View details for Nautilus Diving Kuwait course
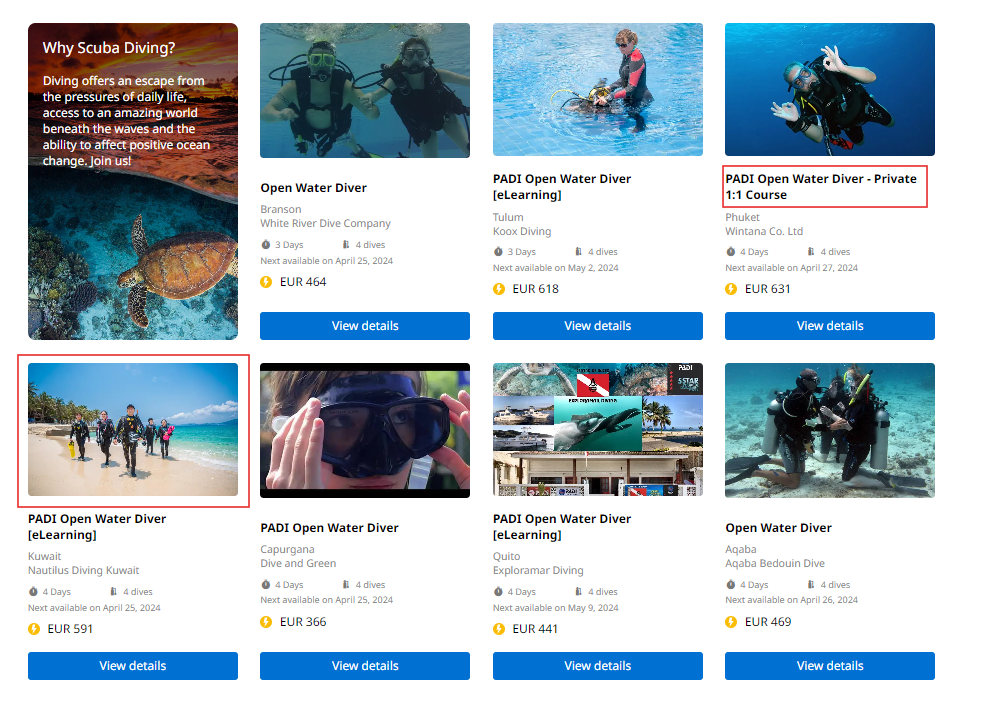 (133, 666)
